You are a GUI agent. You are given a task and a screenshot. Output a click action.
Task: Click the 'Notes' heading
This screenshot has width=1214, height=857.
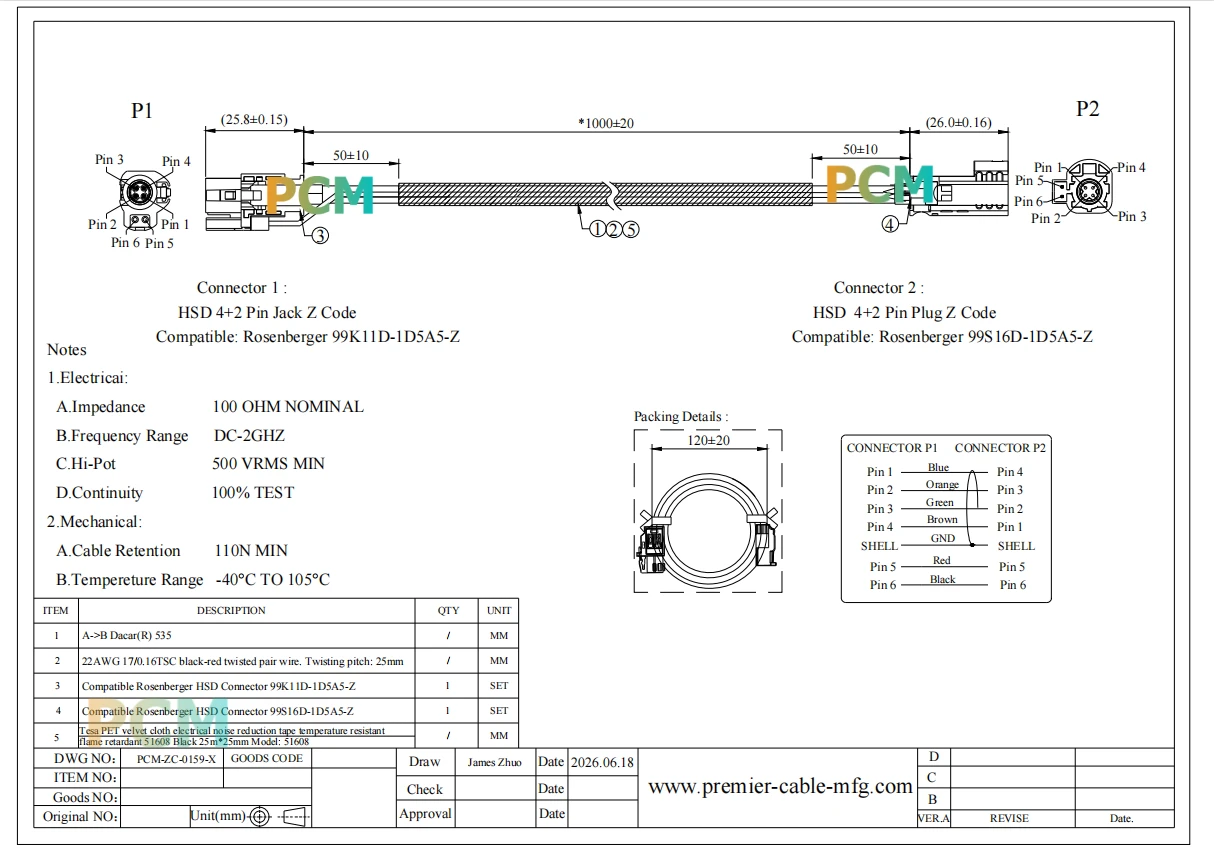[67, 350]
